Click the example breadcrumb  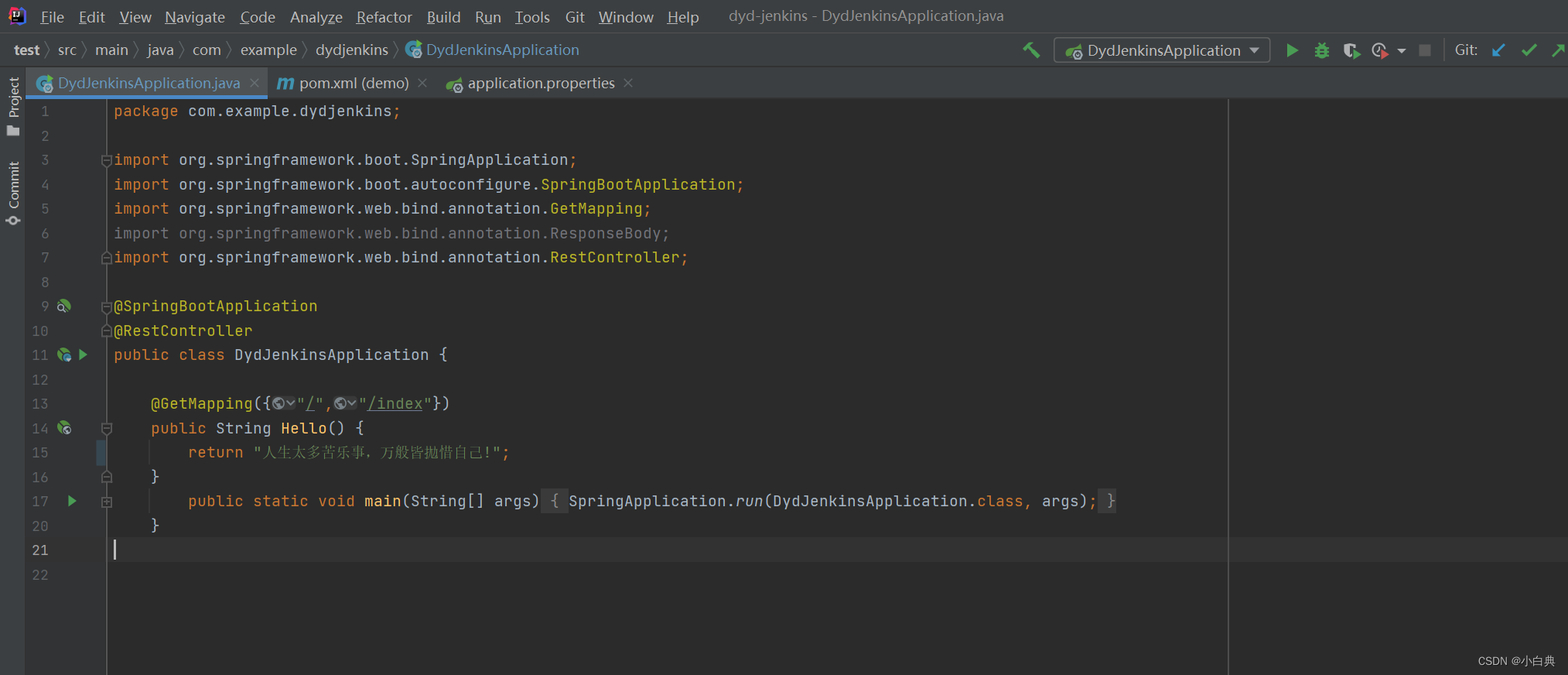(x=268, y=50)
